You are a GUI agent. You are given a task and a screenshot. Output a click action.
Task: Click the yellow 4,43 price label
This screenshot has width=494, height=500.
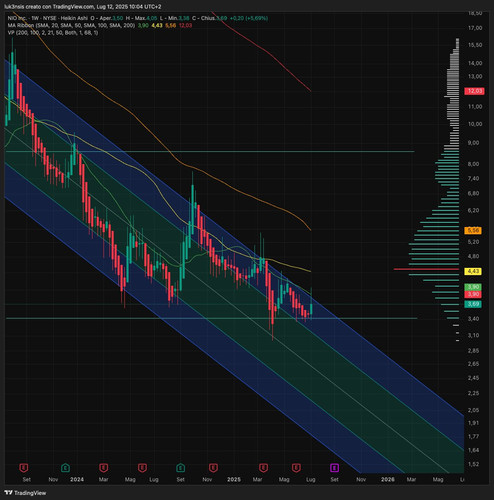(473, 271)
